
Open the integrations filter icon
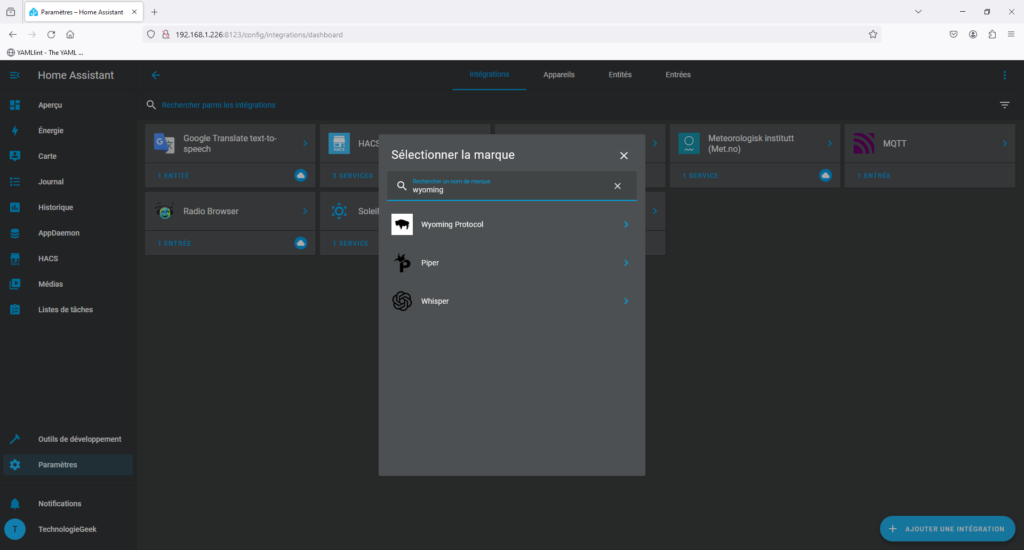[1004, 105]
